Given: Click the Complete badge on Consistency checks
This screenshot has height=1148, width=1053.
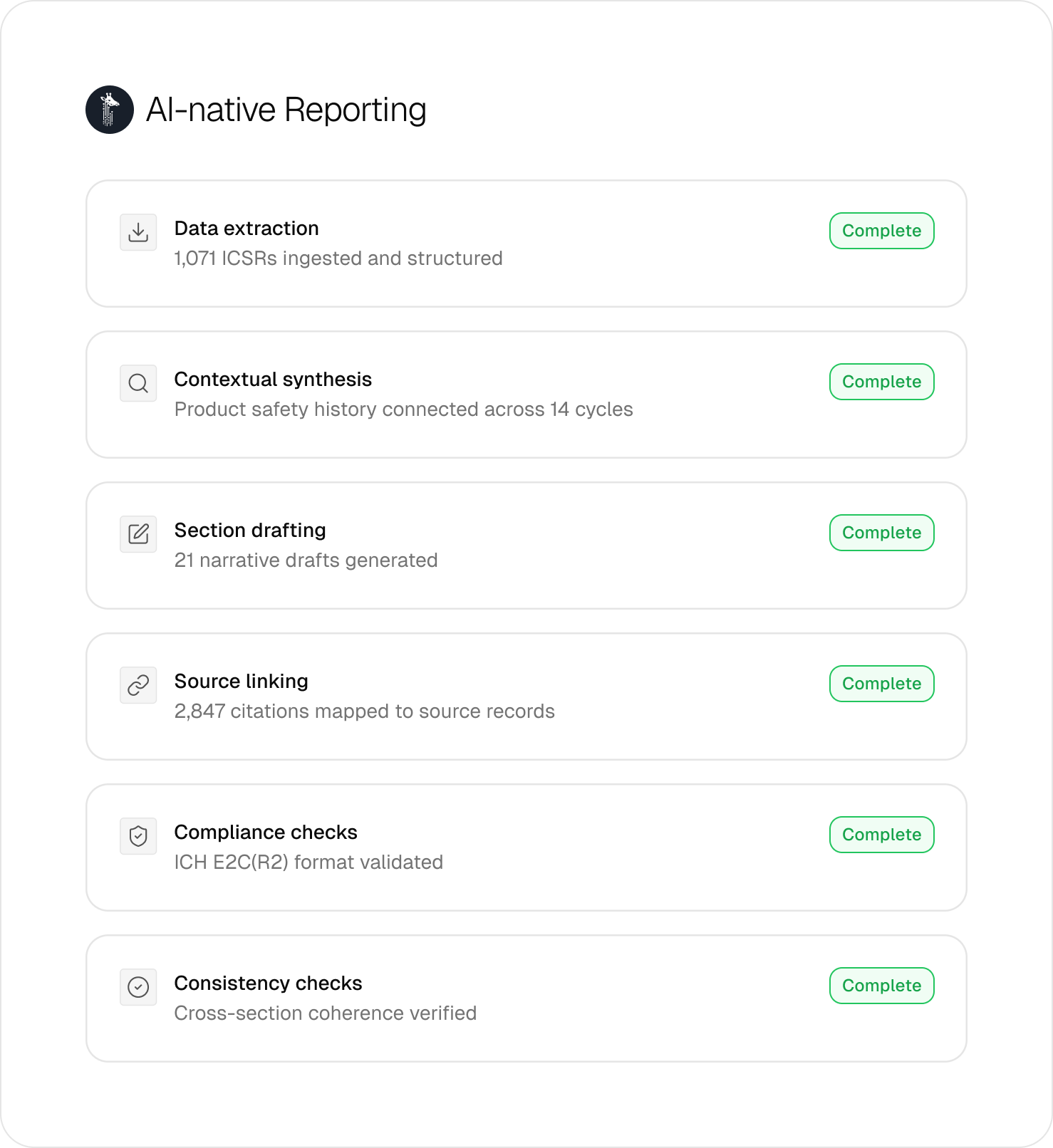Looking at the screenshot, I should point(882,986).
